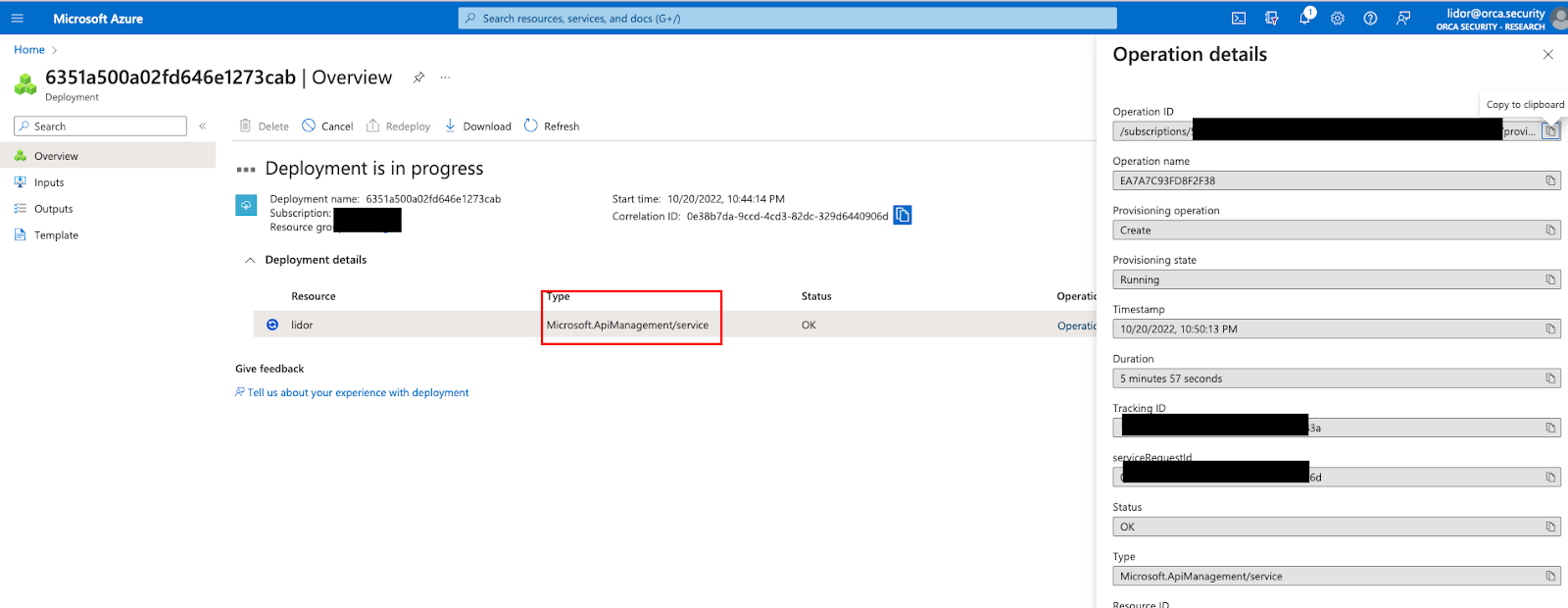The width and height of the screenshot is (1568, 608).
Task: Copy the serviceRequestId value
Action: pos(1550,478)
